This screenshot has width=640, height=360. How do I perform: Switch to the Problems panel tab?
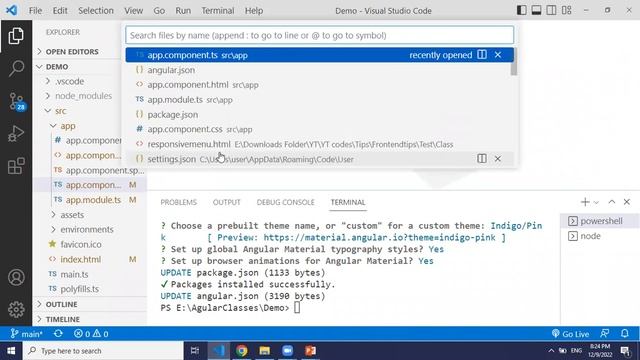178,202
